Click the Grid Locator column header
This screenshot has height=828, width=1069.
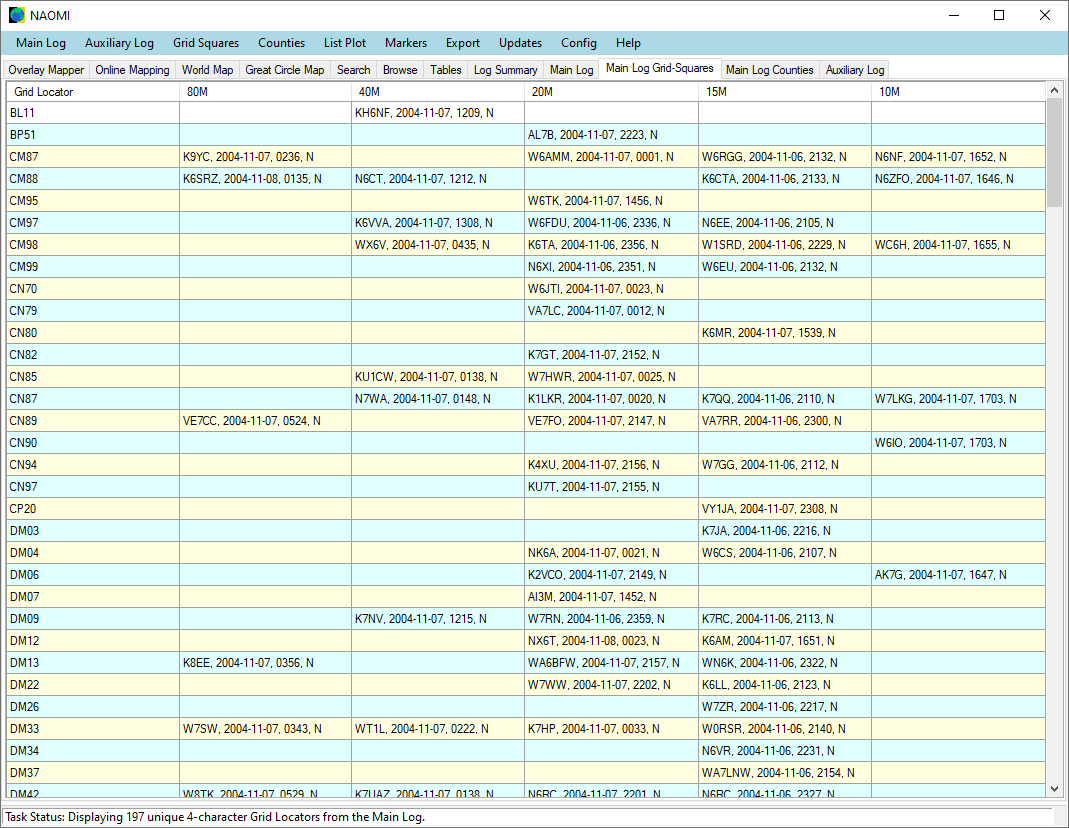click(x=93, y=92)
